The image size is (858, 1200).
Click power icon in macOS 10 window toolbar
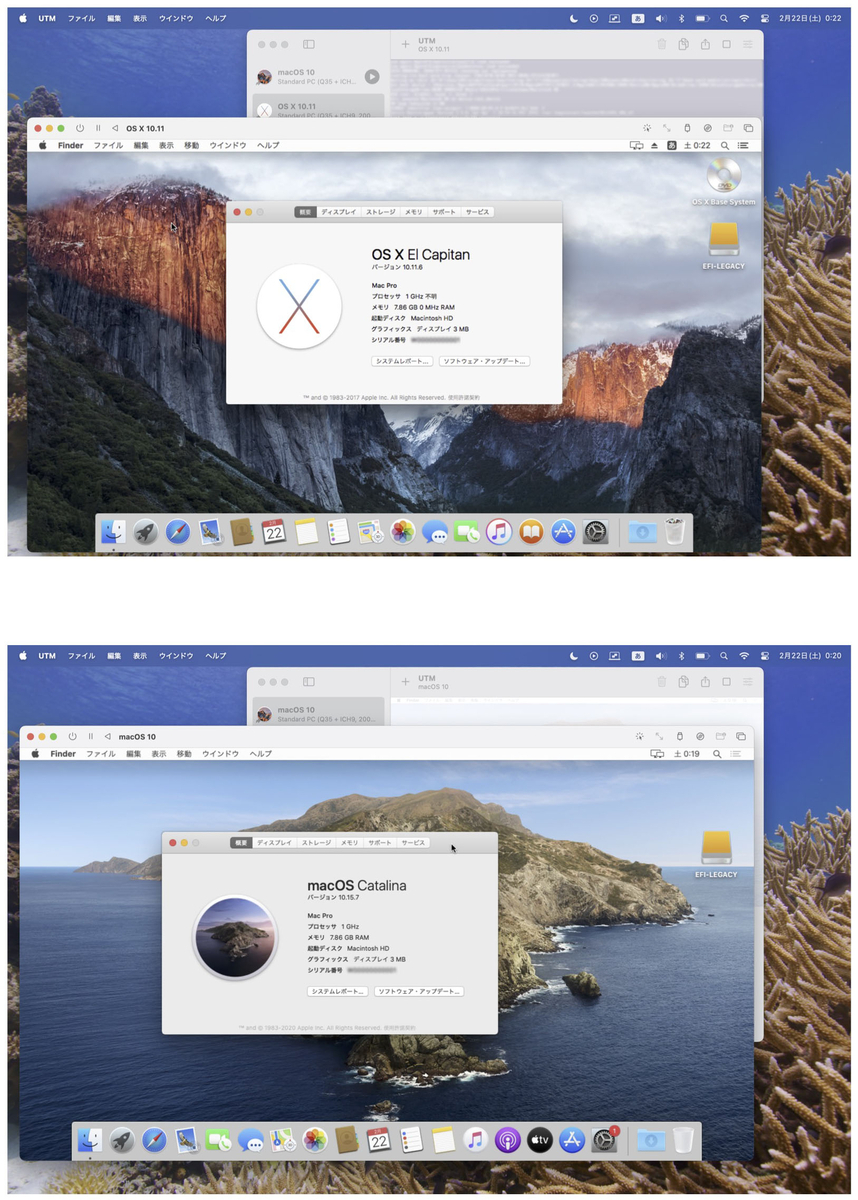point(73,736)
